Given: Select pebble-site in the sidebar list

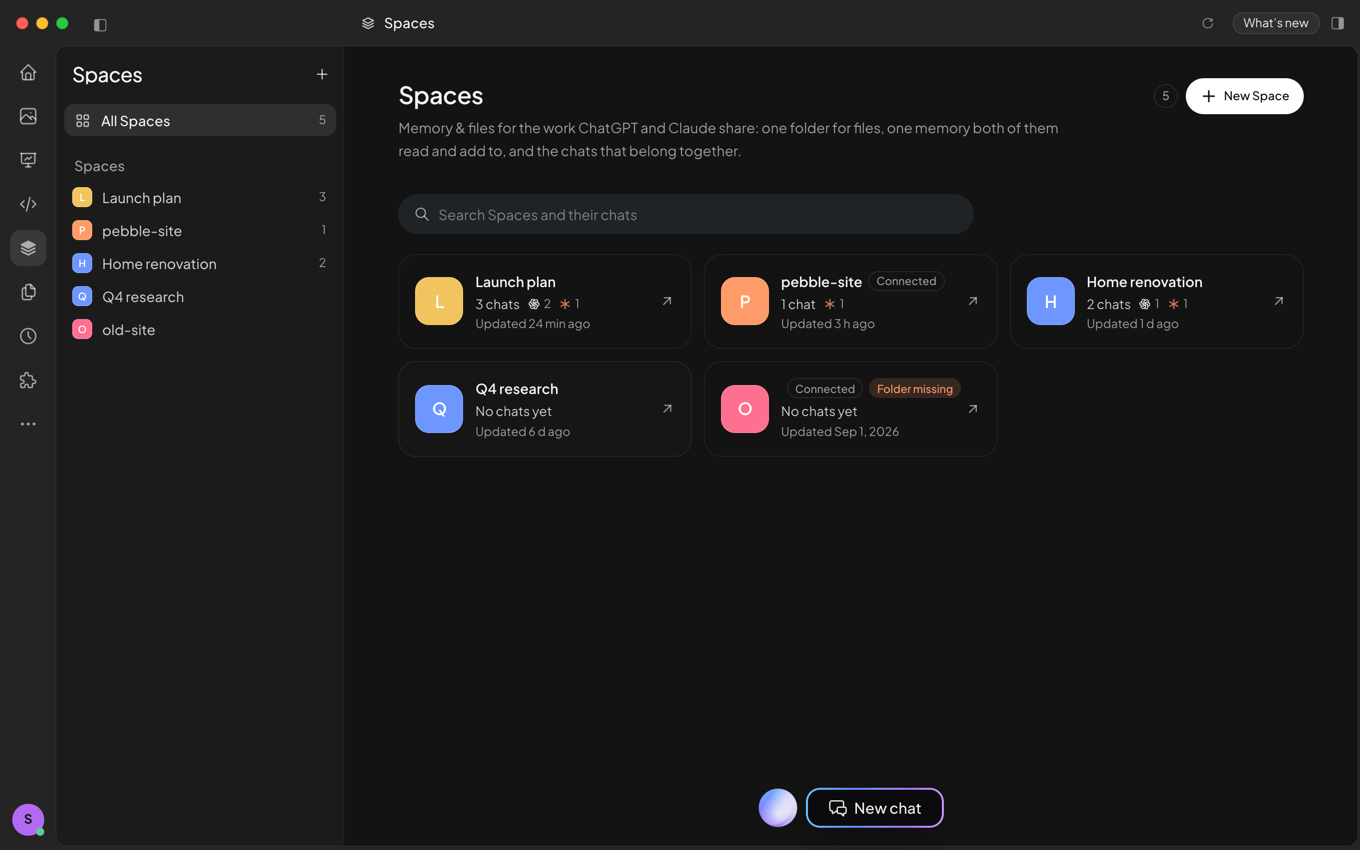Looking at the screenshot, I should (x=200, y=231).
